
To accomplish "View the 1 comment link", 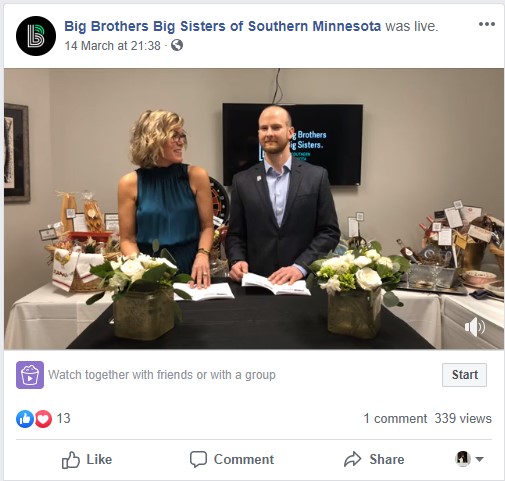I will coord(395,418).
